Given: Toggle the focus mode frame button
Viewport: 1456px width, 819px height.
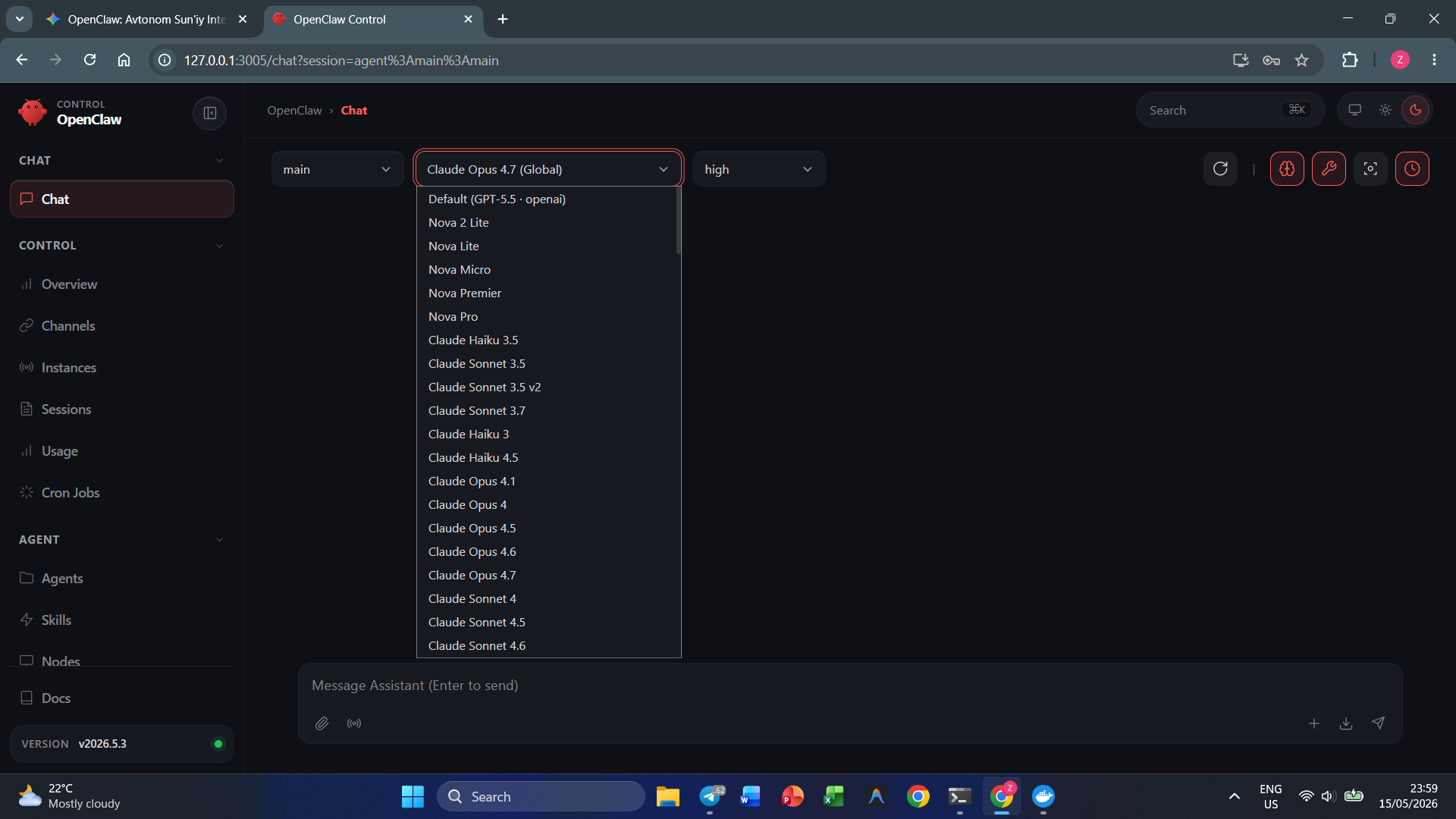Looking at the screenshot, I should pos(1370,168).
